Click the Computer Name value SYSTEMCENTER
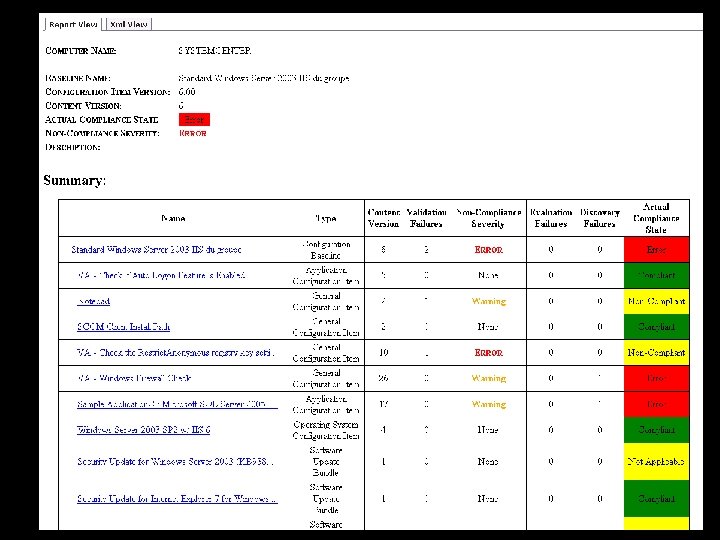Screen dimensions: 720x540 coord(215,51)
